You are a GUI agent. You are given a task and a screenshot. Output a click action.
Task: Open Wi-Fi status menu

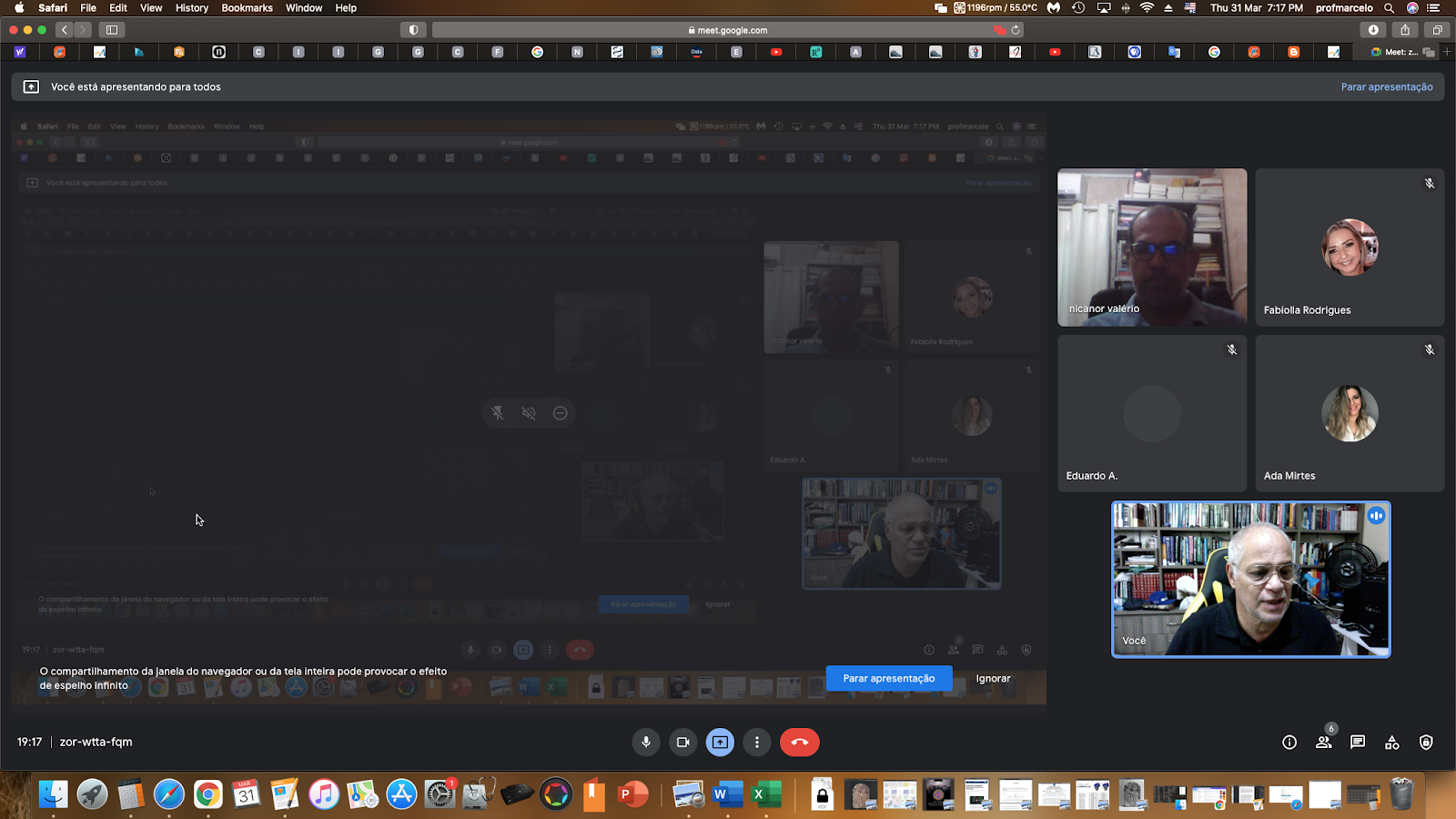(x=1147, y=7)
